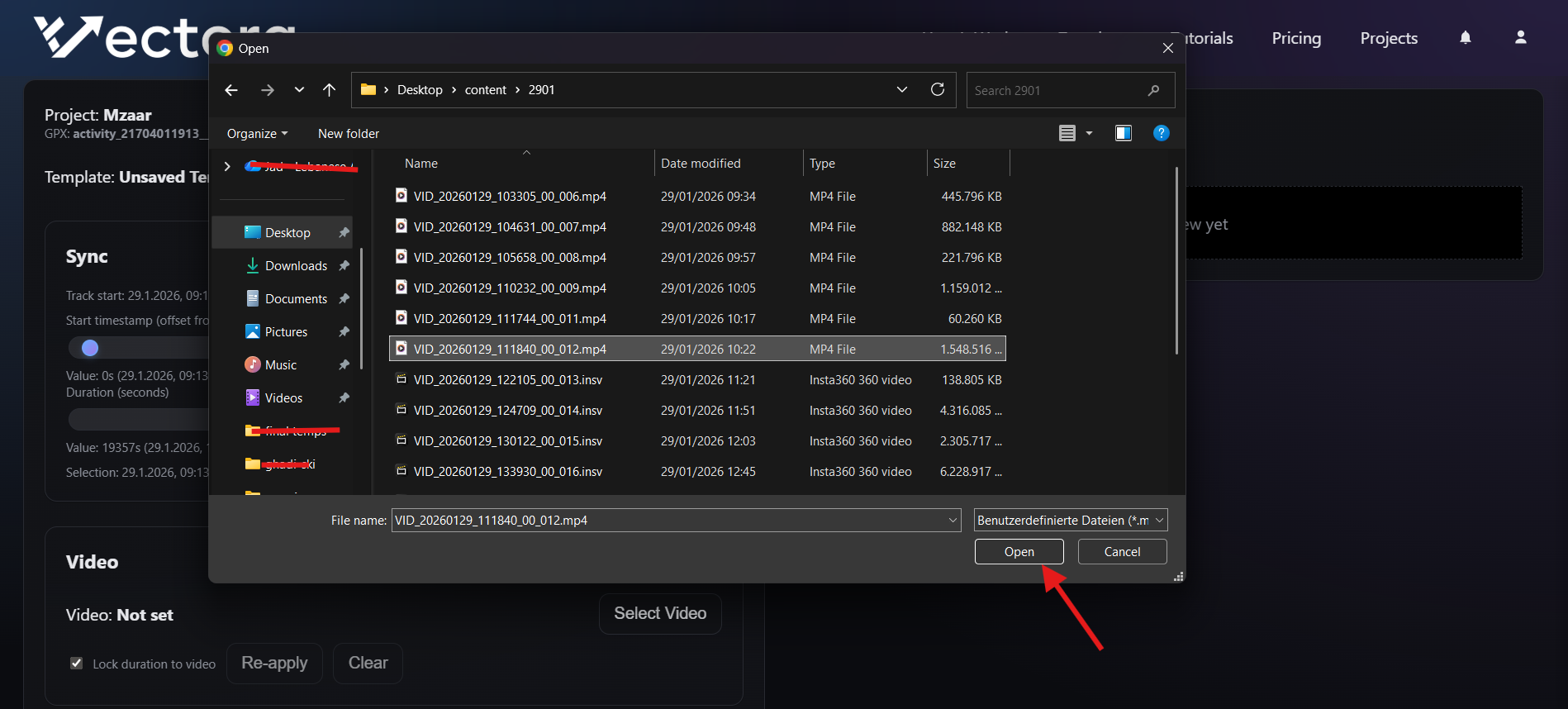Image resolution: width=1568 pixels, height=709 pixels.
Task: Go forward in the Open dialog
Action: (267, 90)
